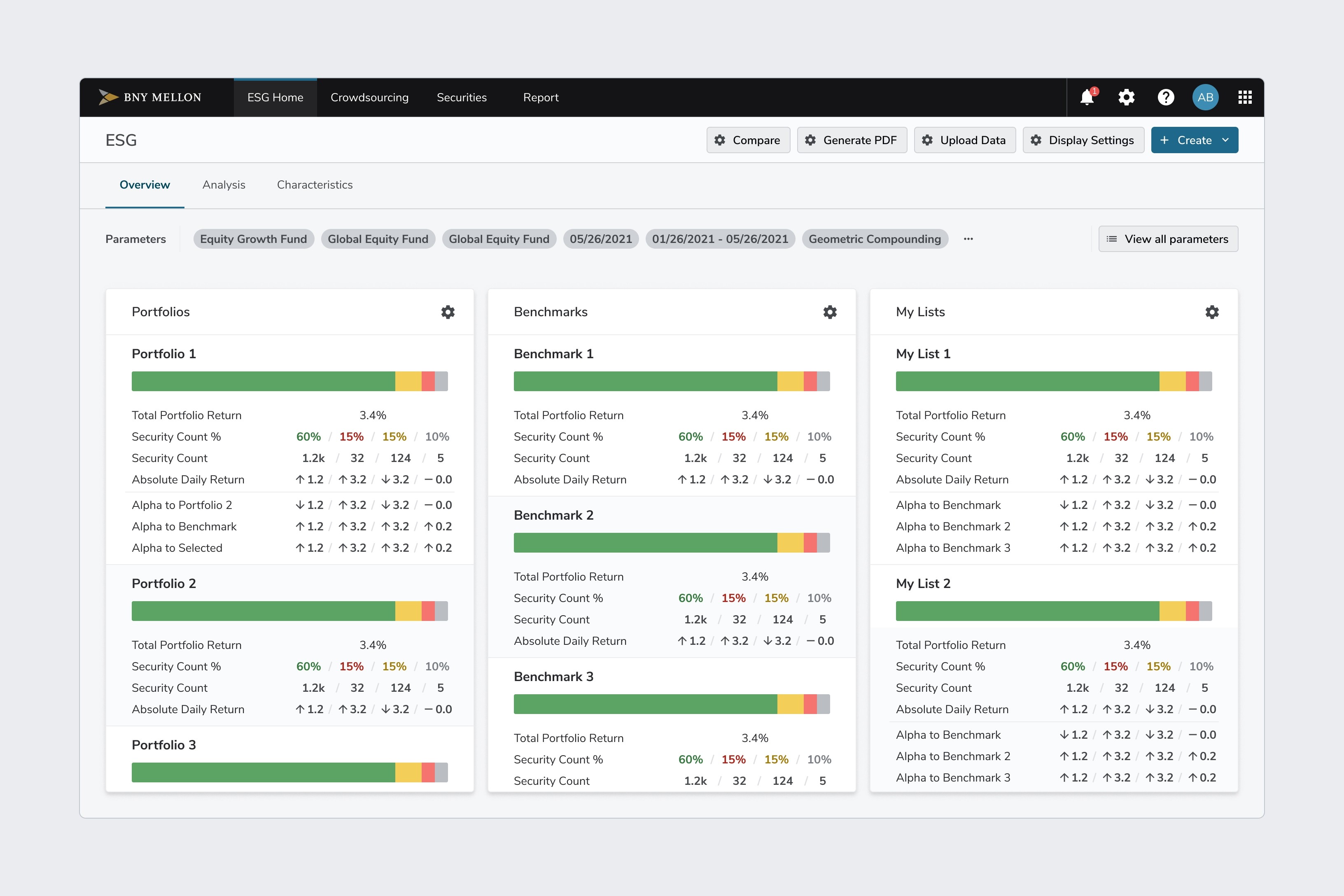Click Absolute Daily Return in Portfolio 2
This screenshot has height=896, width=1344.
(x=188, y=709)
